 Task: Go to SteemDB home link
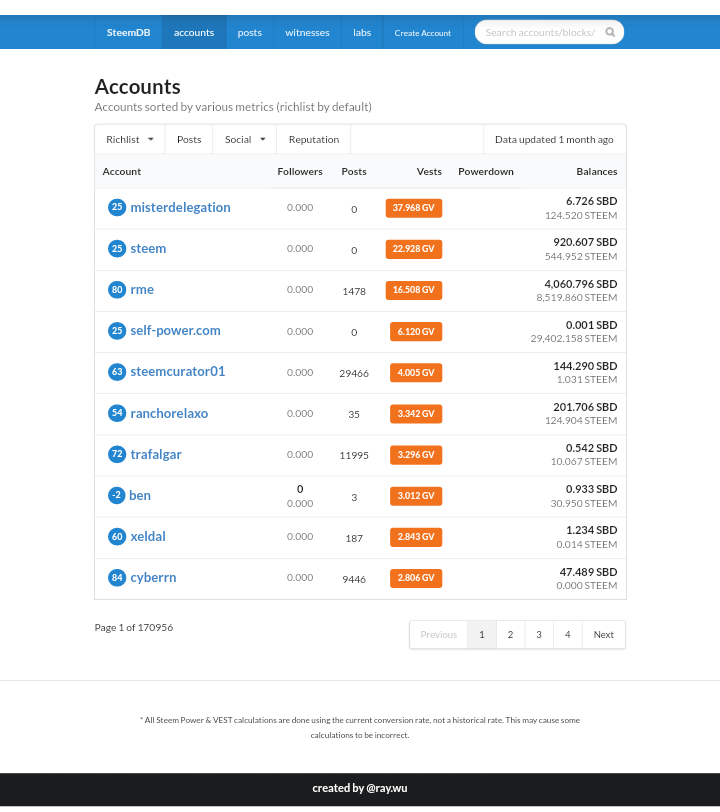[x=128, y=32]
